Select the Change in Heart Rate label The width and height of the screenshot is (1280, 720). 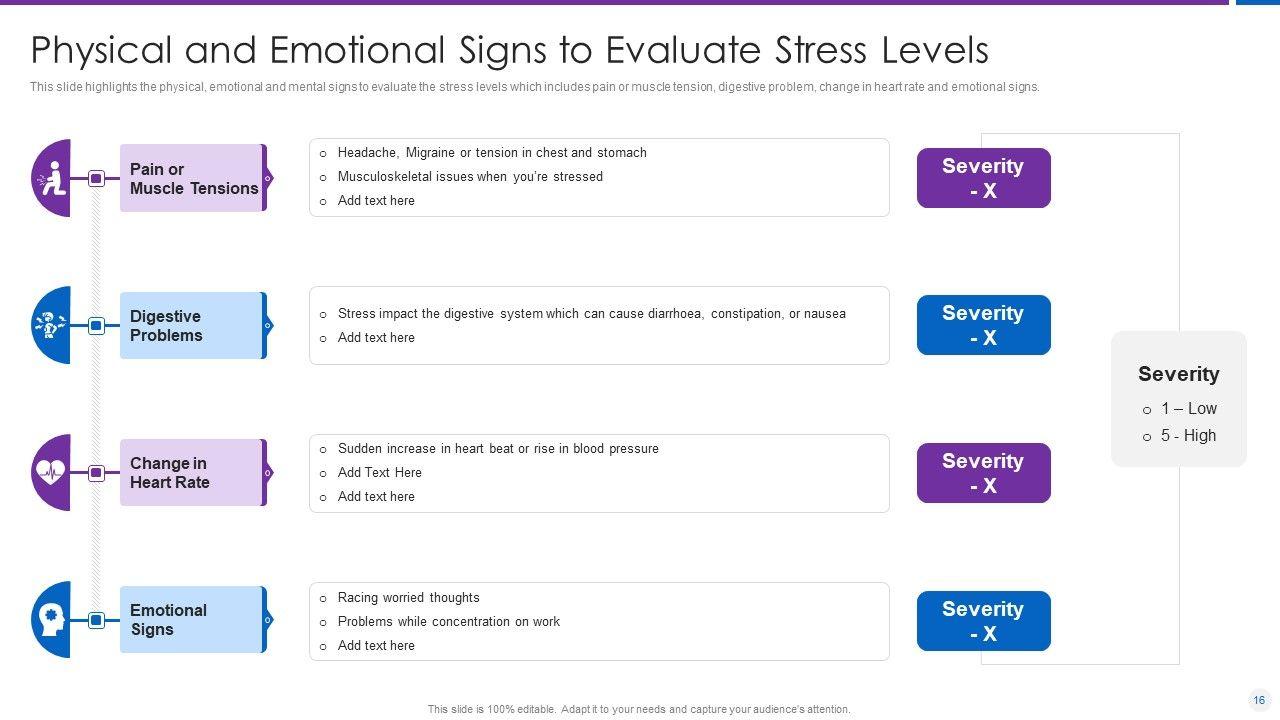pyautogui.click(x=193, y=473)
